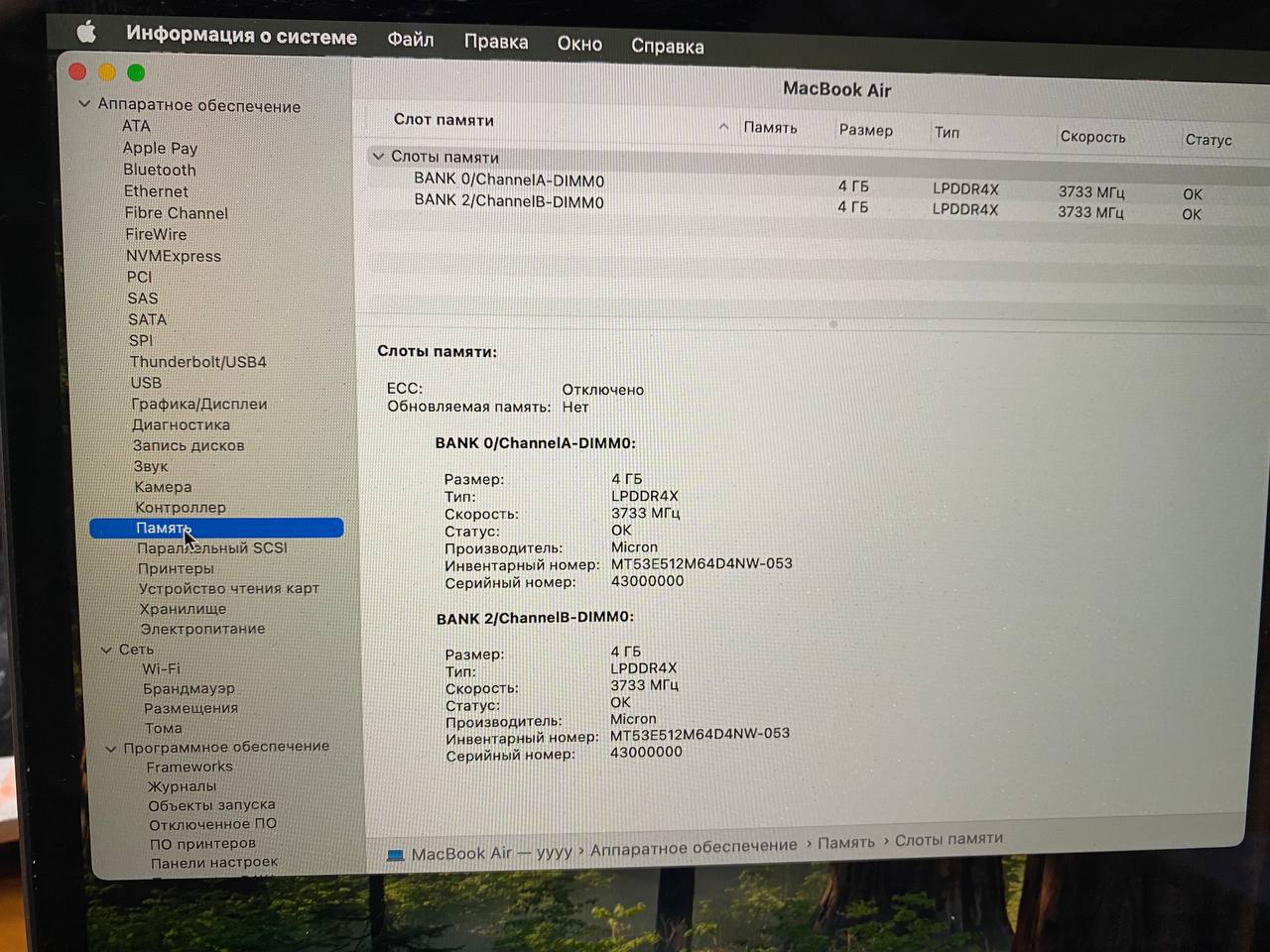Open the Правка menu
1270x952 pixels.
coord(495,42)
